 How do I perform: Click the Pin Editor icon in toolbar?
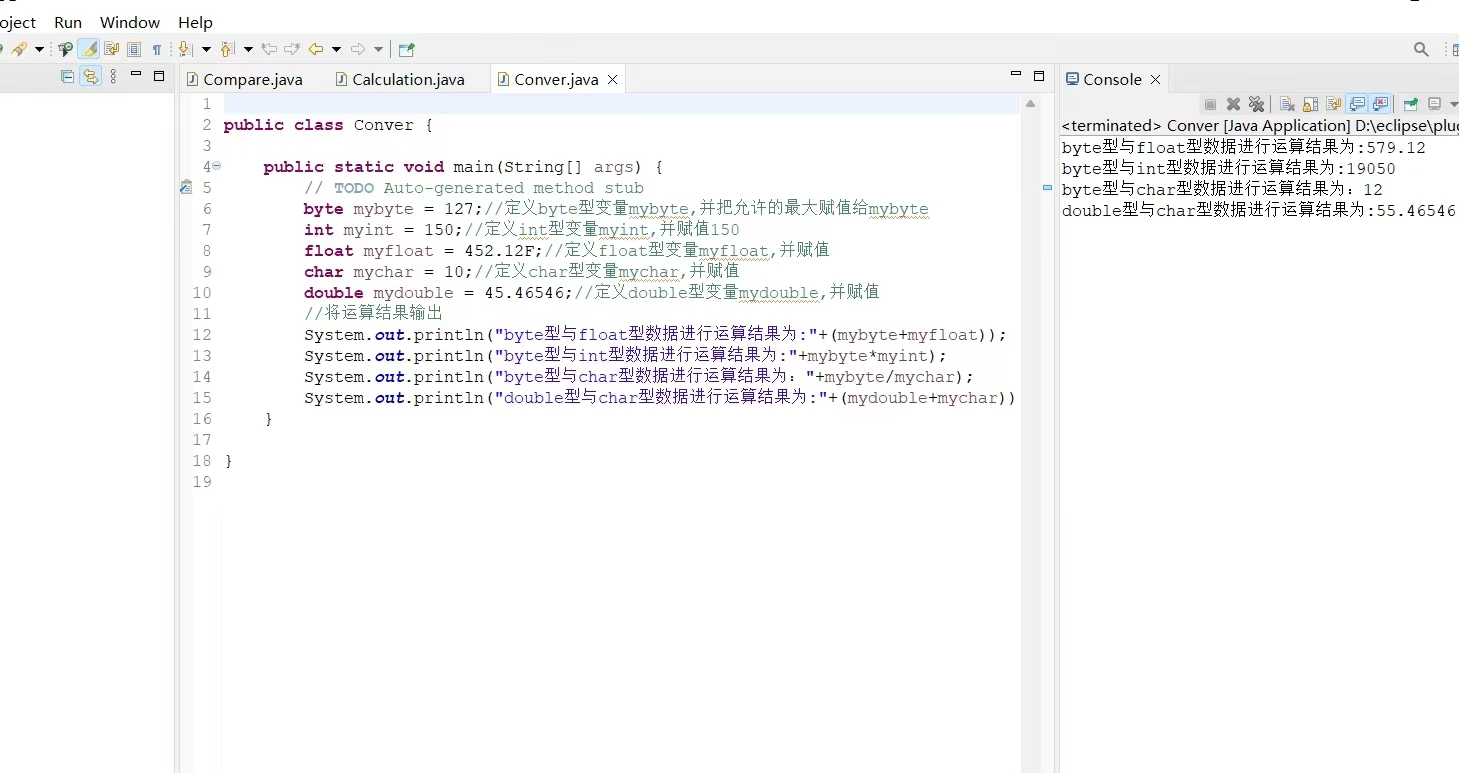tap(406, 49)
